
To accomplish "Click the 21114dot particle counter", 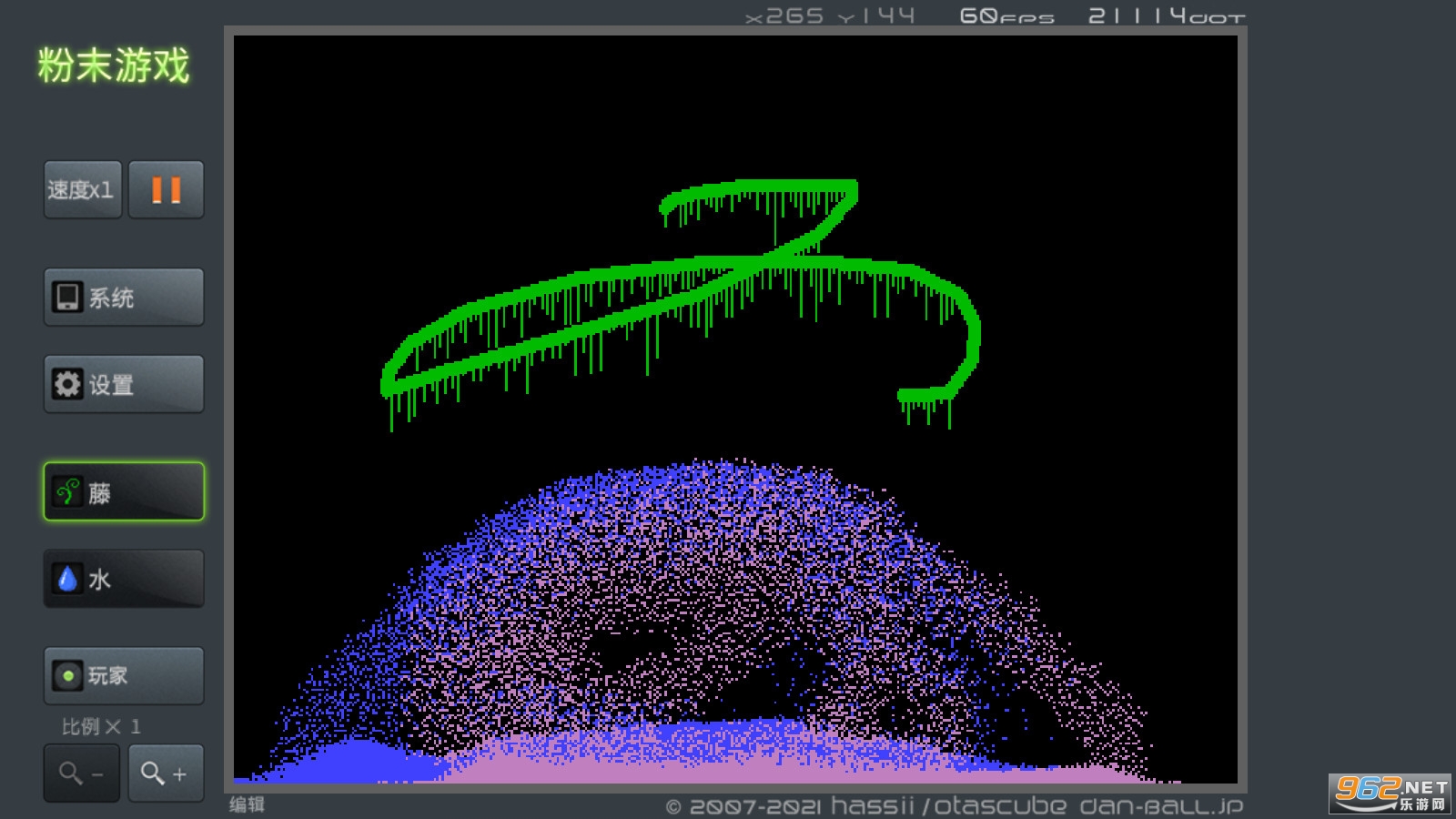I will pos(1166,16).
